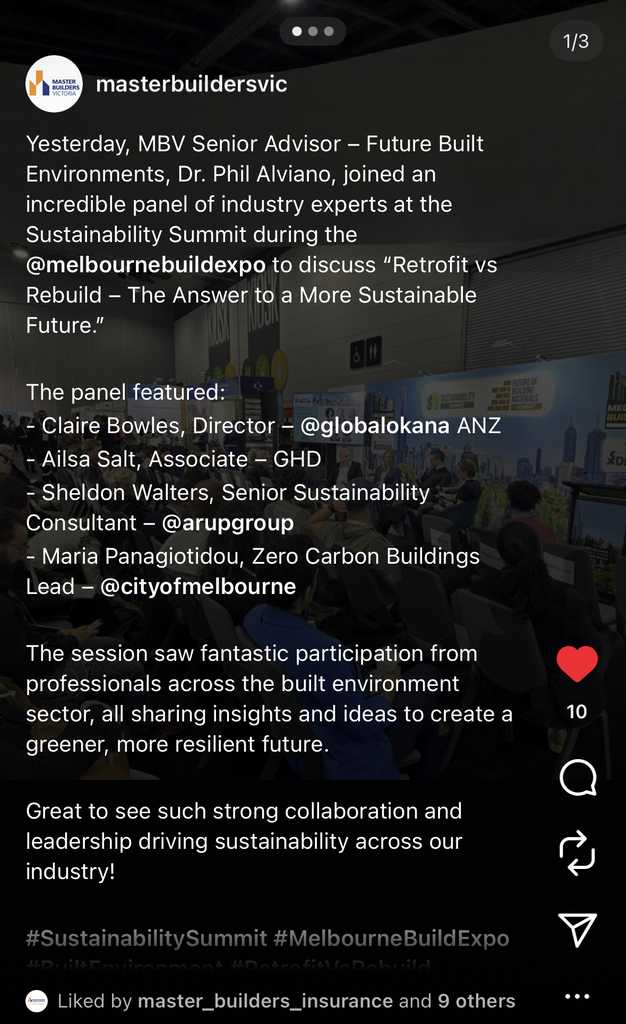Tap the repost arrows icon
626x1024 pixels.
577,853
